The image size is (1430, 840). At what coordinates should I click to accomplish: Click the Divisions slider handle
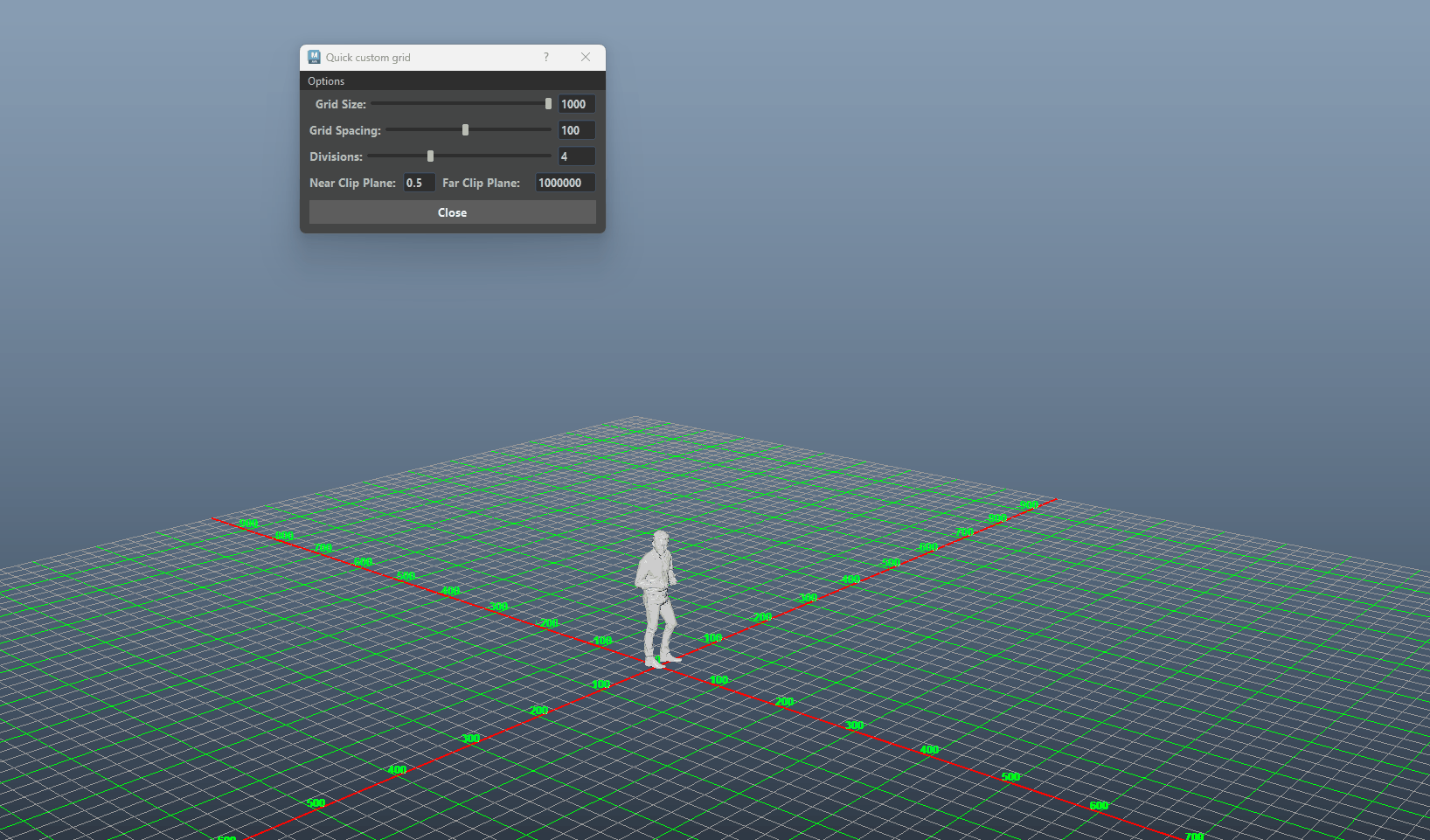click(x=430, y=156)
